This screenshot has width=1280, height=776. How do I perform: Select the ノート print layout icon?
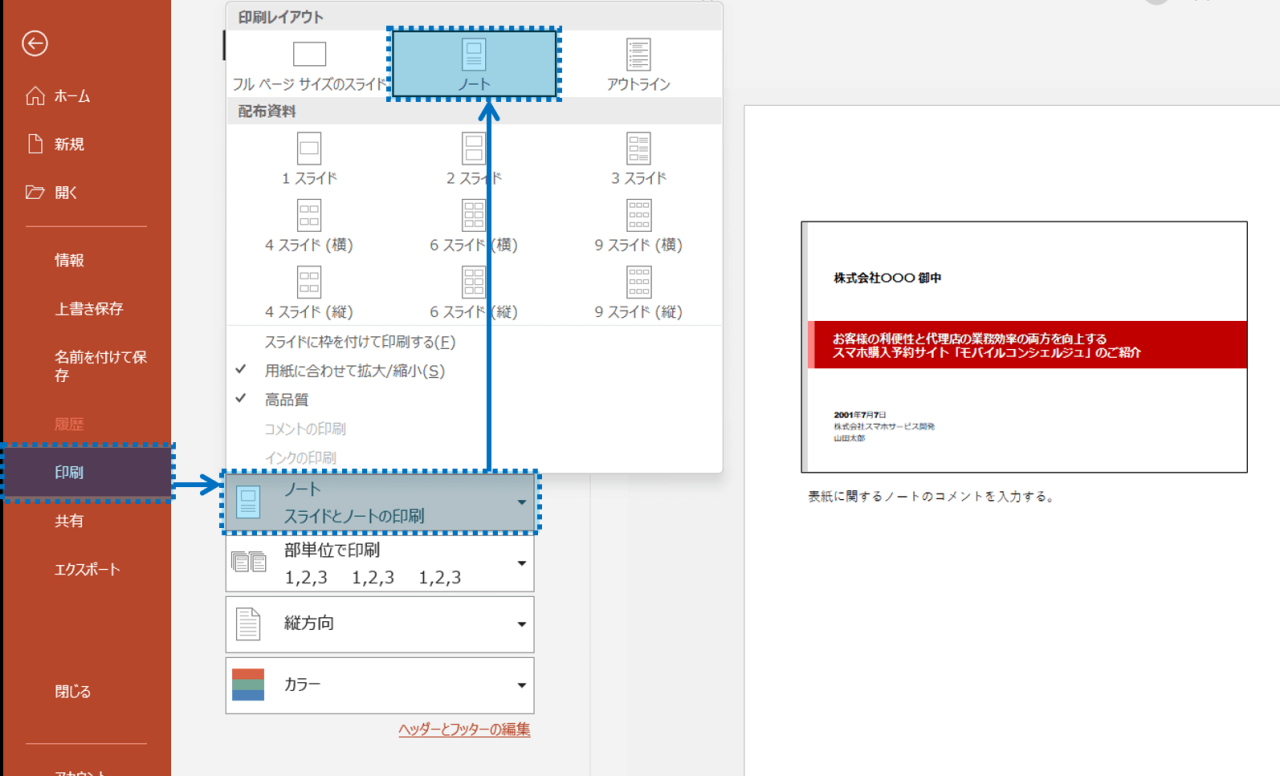tap(474, 54)
